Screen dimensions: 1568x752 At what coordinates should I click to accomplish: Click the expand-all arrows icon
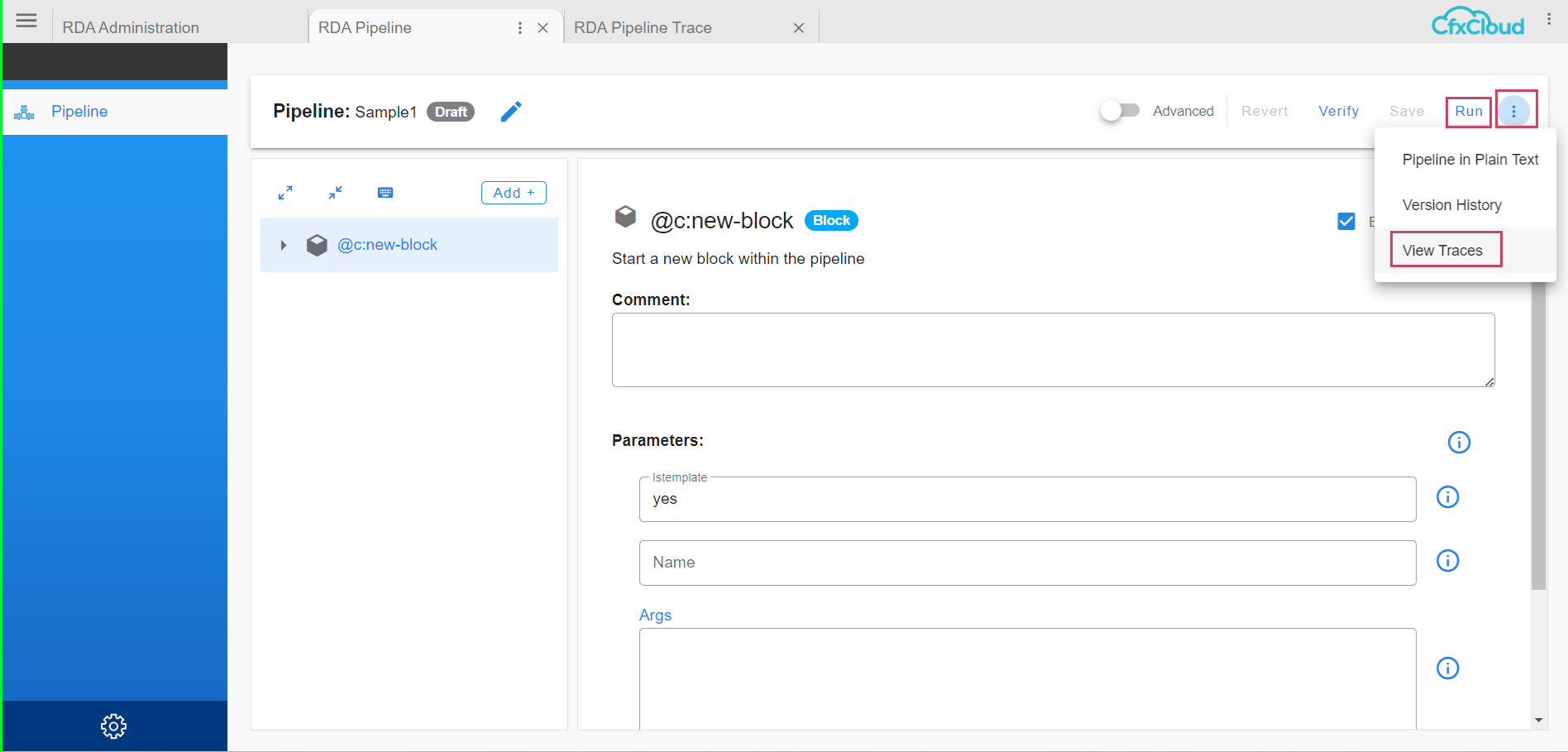click(285, 193)
